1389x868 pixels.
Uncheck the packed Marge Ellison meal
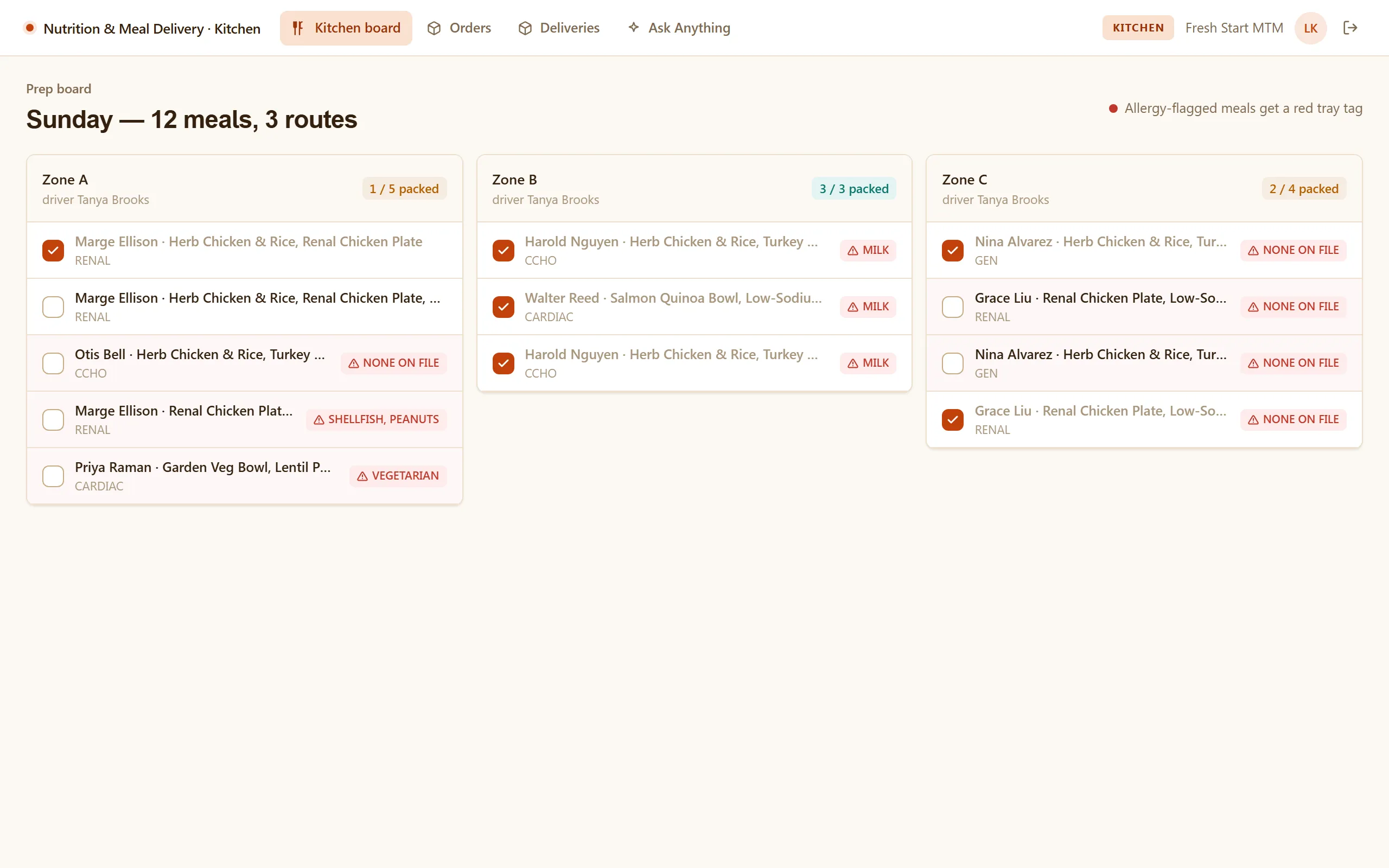click(x=53, y=250)
